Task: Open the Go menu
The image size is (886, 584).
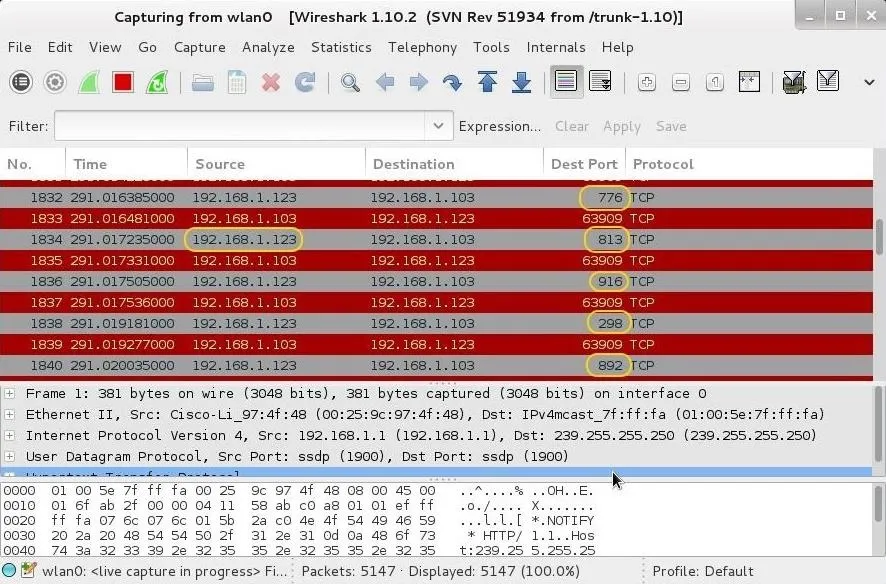Action: (x=147, y=47)
